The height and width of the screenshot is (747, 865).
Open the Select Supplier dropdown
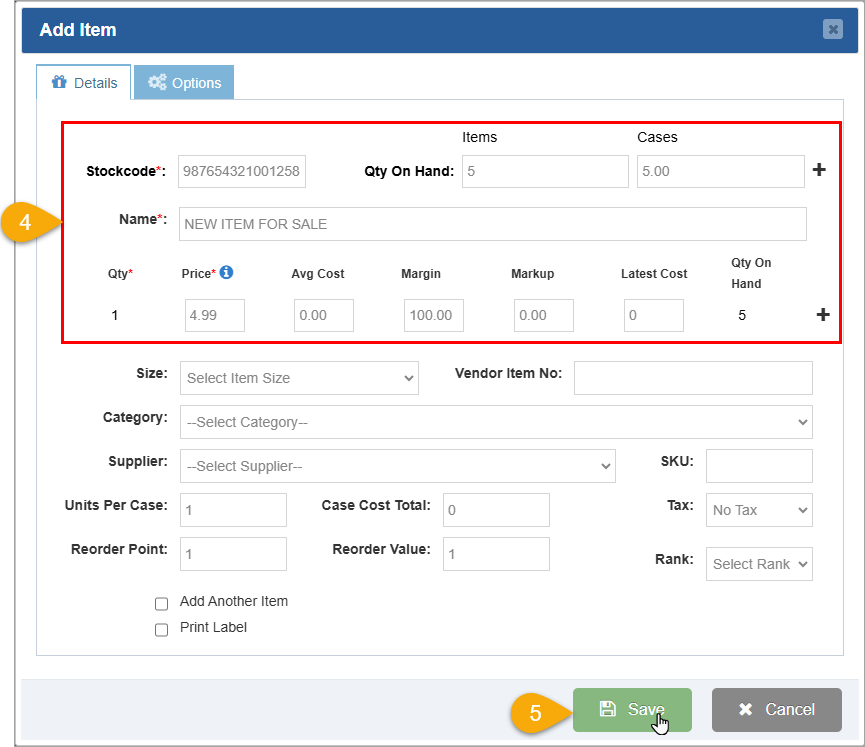click(x=397, y=466)
